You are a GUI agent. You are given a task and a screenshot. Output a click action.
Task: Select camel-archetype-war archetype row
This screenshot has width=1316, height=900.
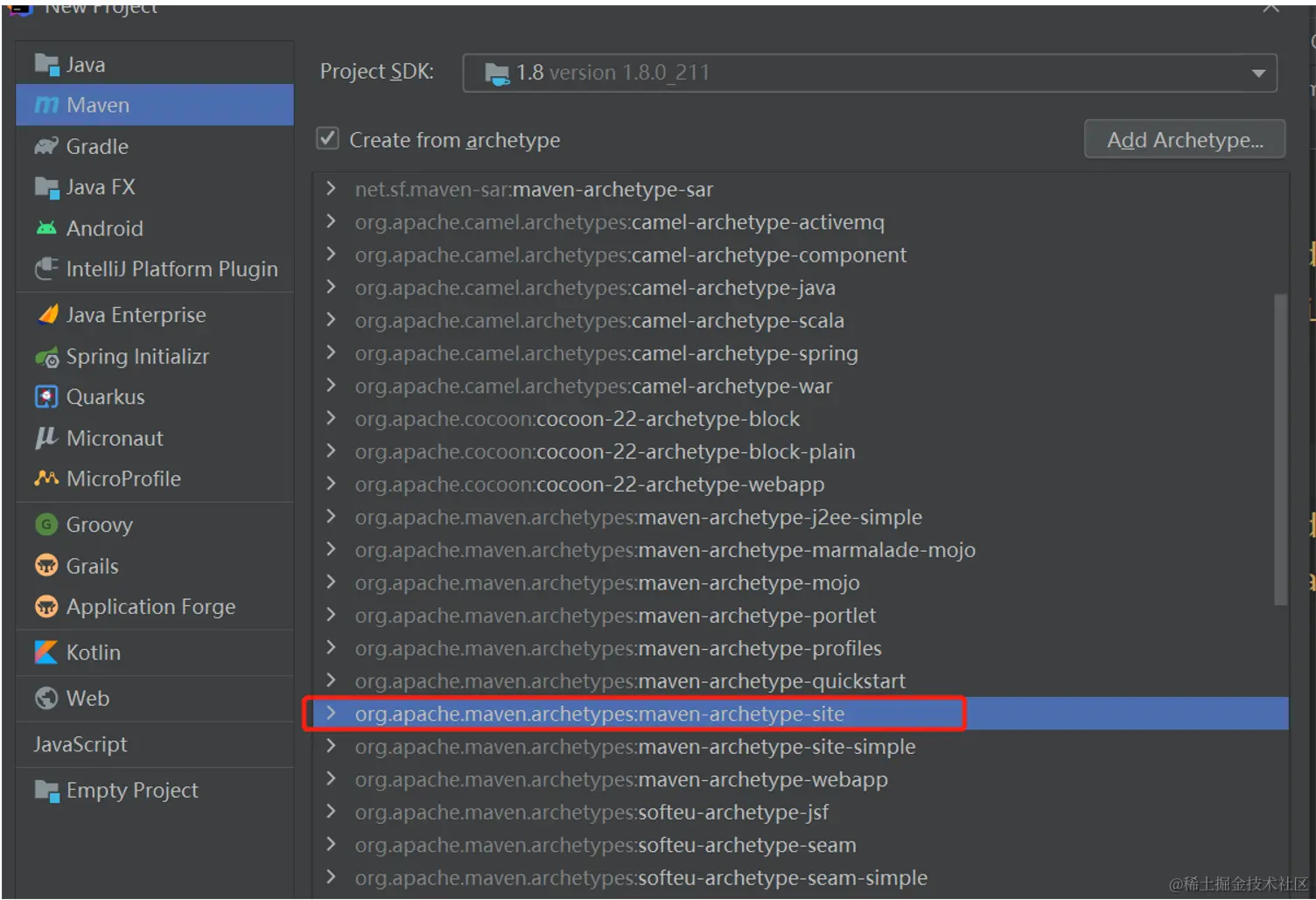[800, 386]
